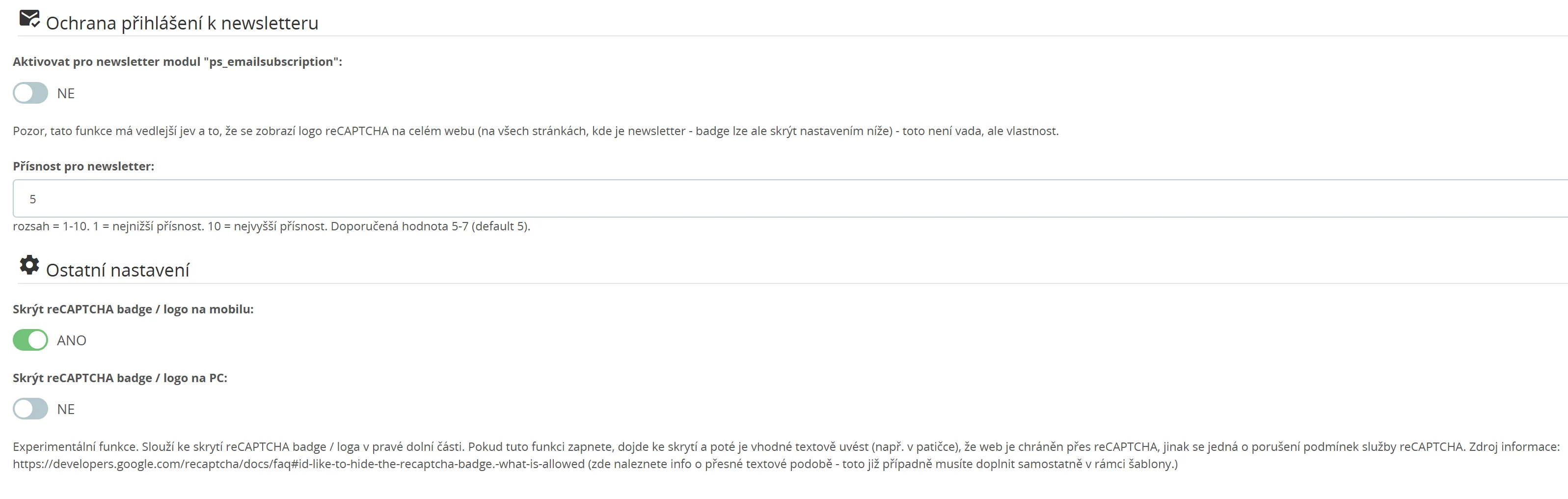The image size is (1568, 499).
Task: Turn on hiding the reCAPTCHA badge on PC
Action: tap(30, 409)
